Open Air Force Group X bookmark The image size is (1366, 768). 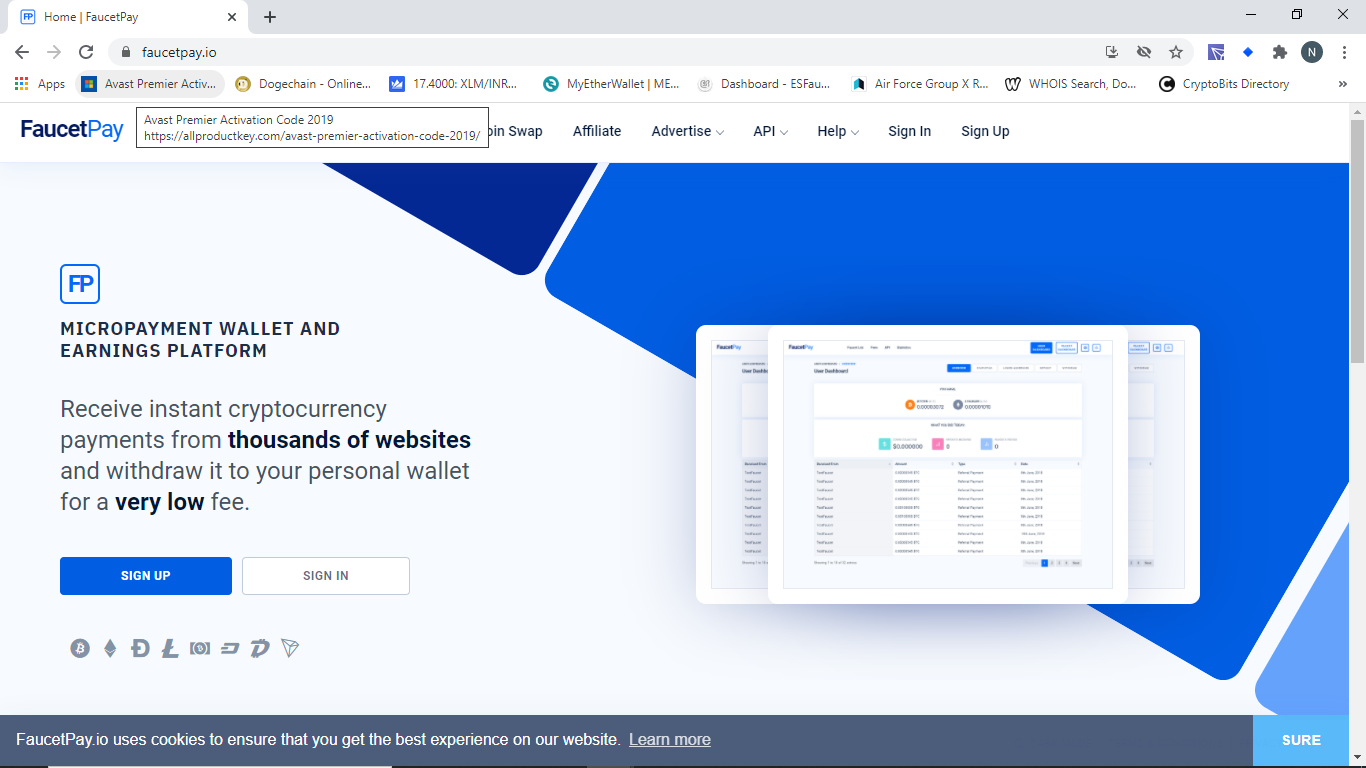[x=920, y=84]
